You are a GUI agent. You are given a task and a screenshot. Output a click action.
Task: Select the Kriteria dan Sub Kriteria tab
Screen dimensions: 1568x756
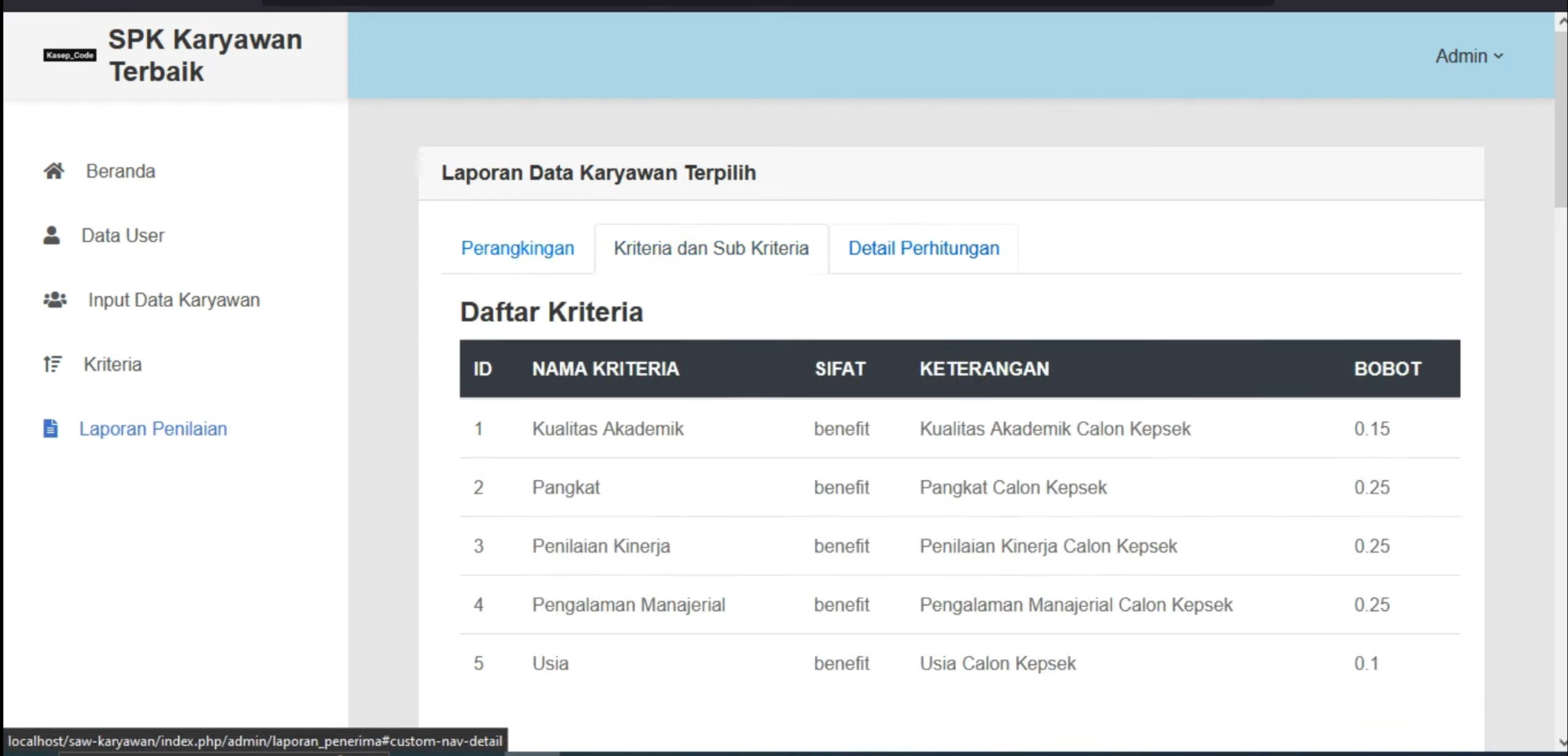click(711, 248)
